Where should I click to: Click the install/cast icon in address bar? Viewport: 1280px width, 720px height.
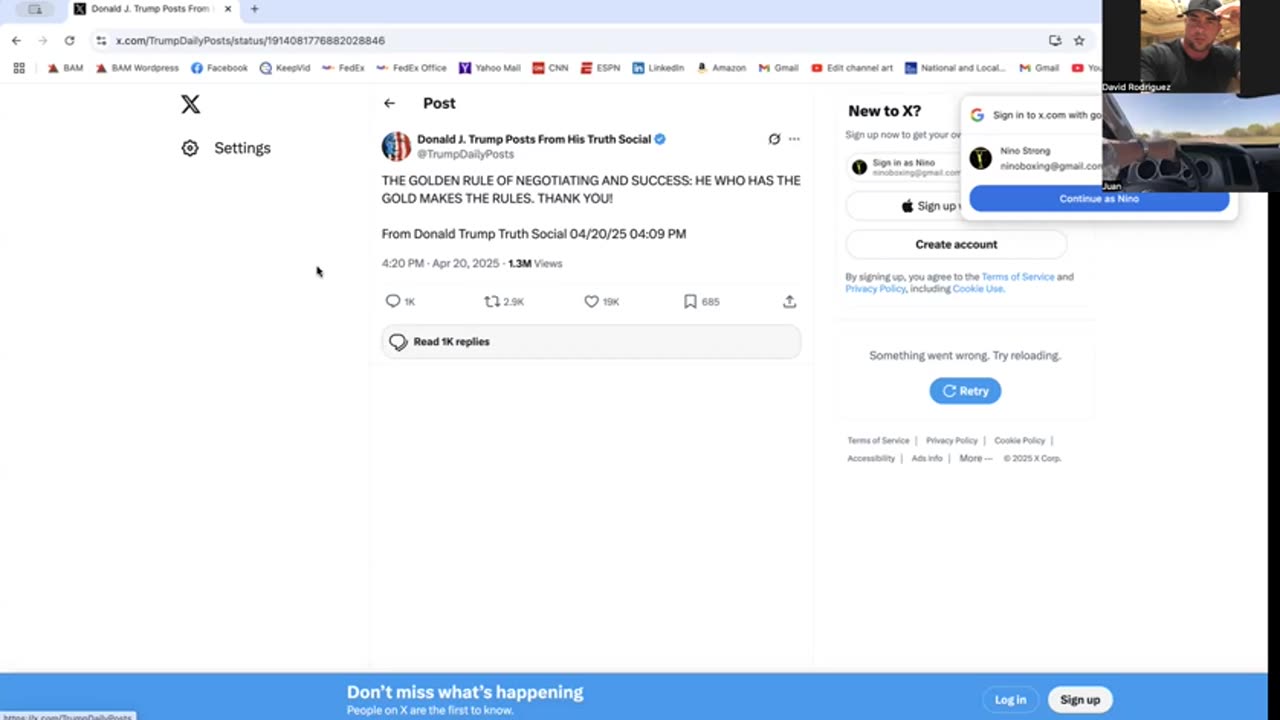point(1055,40)
